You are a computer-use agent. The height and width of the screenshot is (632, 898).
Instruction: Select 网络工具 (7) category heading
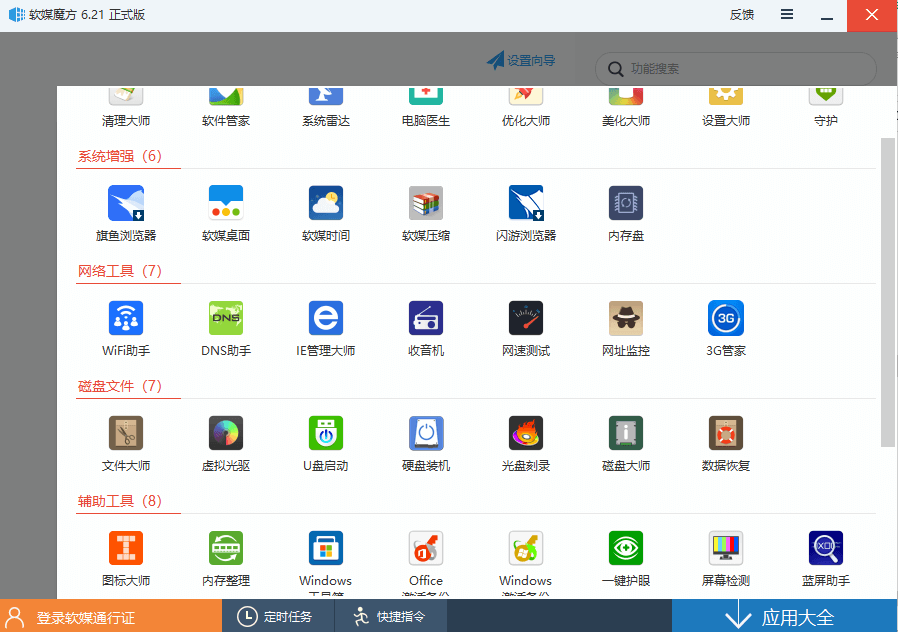[120, 271]
